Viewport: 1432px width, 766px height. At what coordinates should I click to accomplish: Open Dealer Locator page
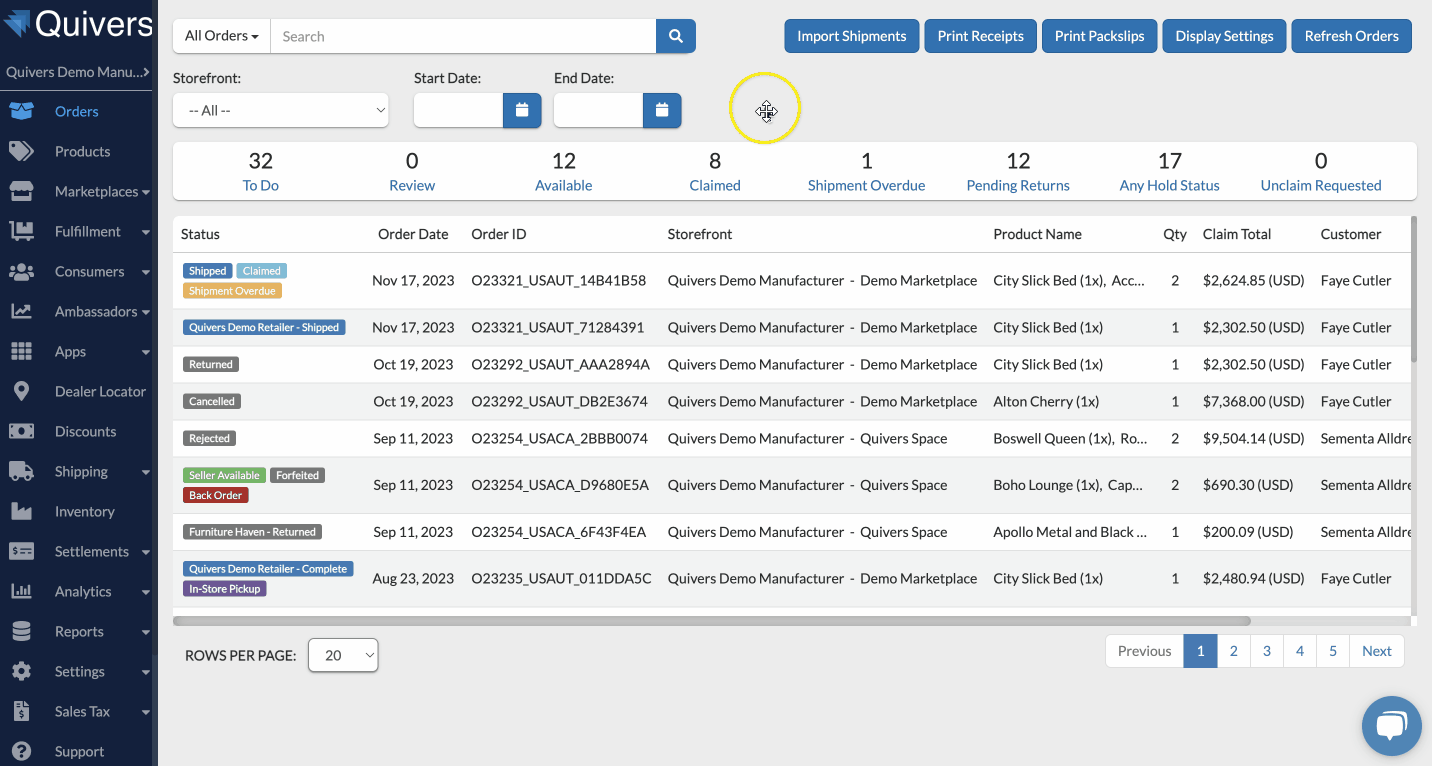click(100, 391)
